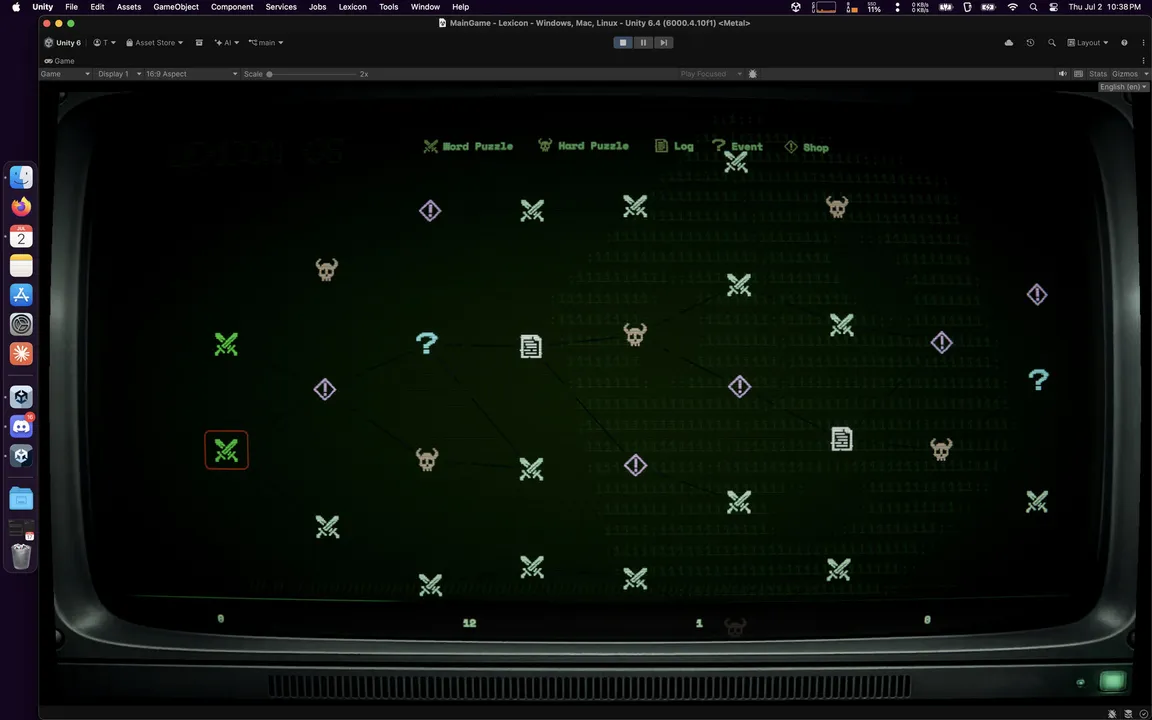Open the Window menu
This screenshot has height=720, width=1152.
pyautogui.click(x=425, y=7)
